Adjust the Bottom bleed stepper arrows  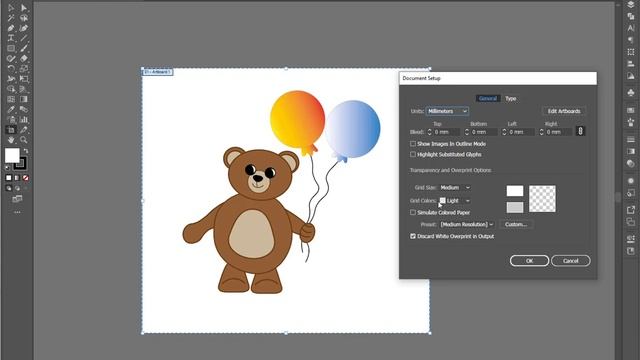pos(467,132)
